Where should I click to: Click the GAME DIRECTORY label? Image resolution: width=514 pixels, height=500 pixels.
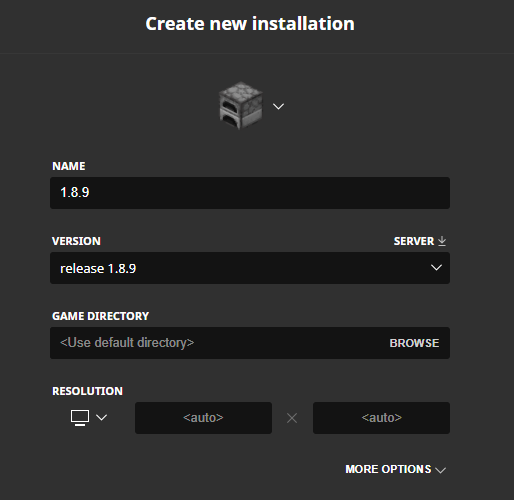100,316
